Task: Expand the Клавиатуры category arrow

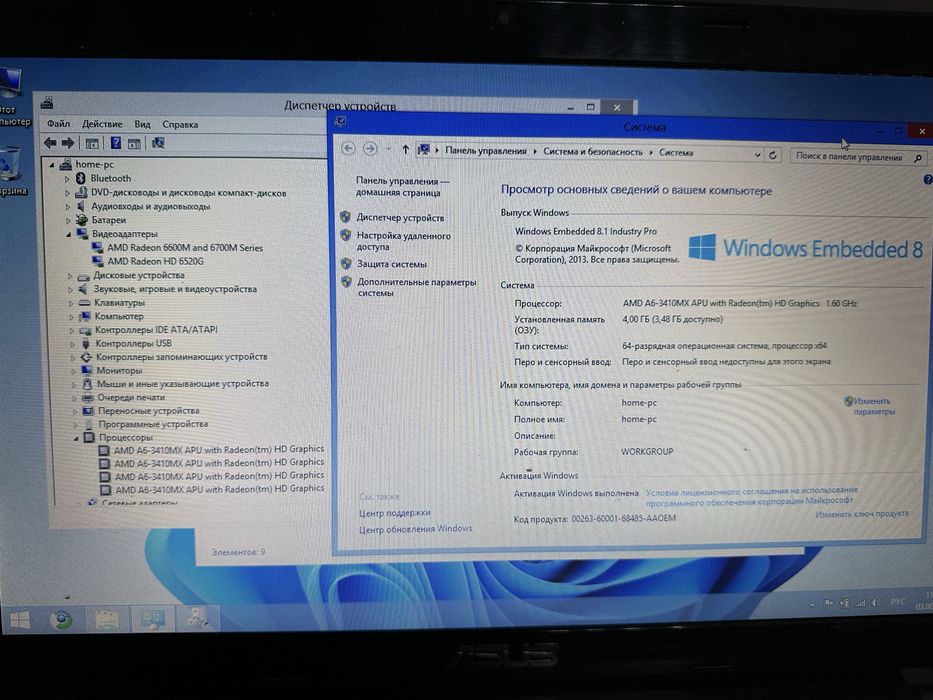Action: (71, 303)
